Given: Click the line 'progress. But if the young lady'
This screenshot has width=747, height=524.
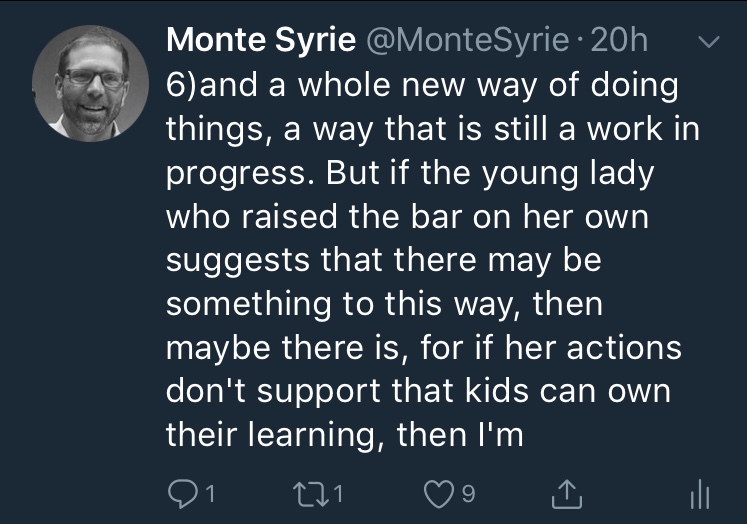Looking at the screenshot, I should [x=408, y=172].
